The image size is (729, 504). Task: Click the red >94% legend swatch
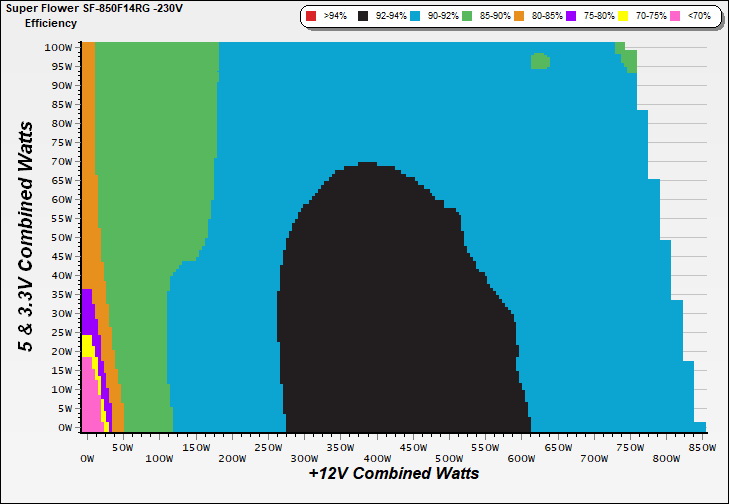312,17
